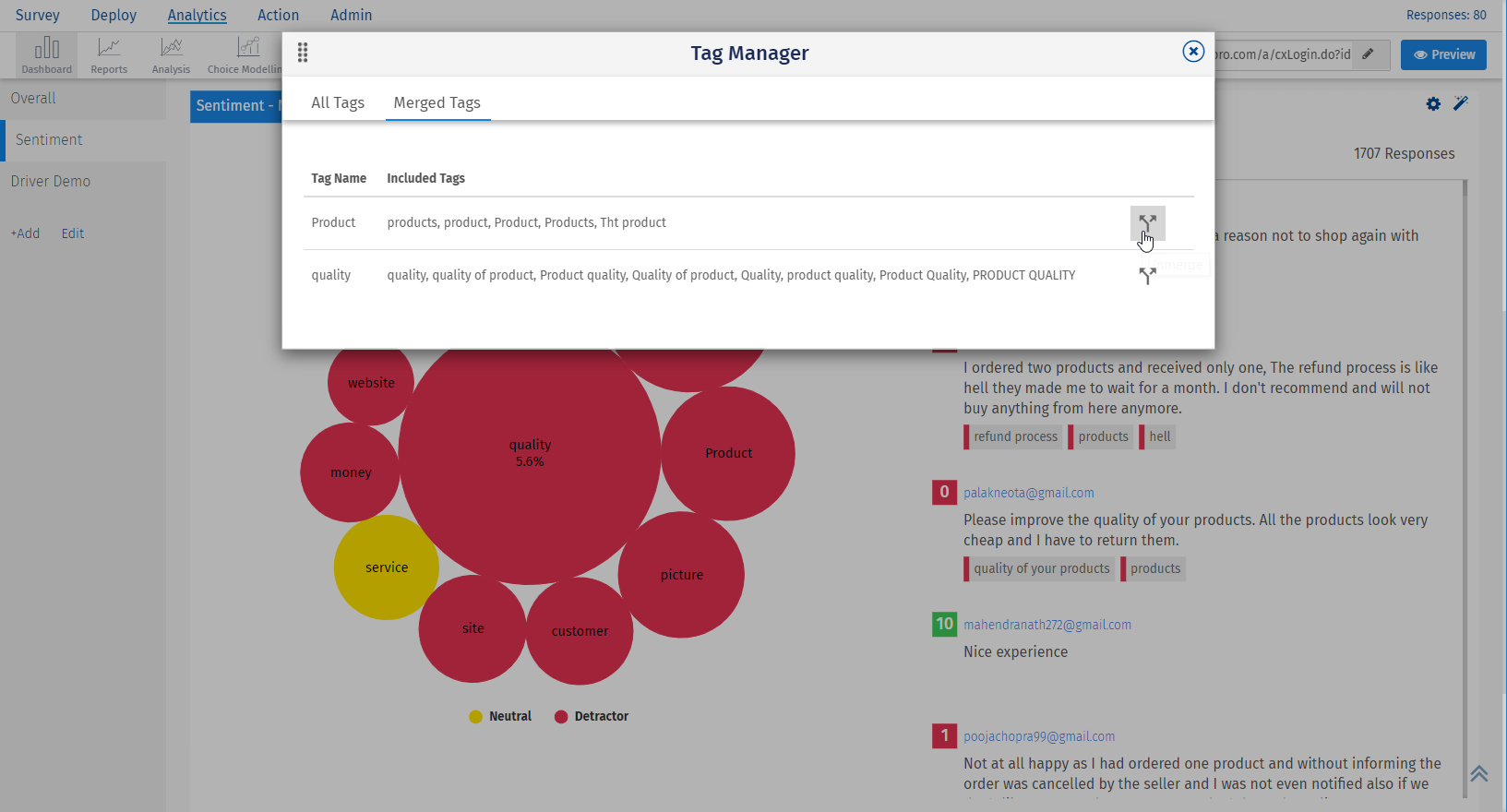The height and width of the screenshot is (812, 1507).
Task: Open the Admin menu
Action: (x=352, y=15)
